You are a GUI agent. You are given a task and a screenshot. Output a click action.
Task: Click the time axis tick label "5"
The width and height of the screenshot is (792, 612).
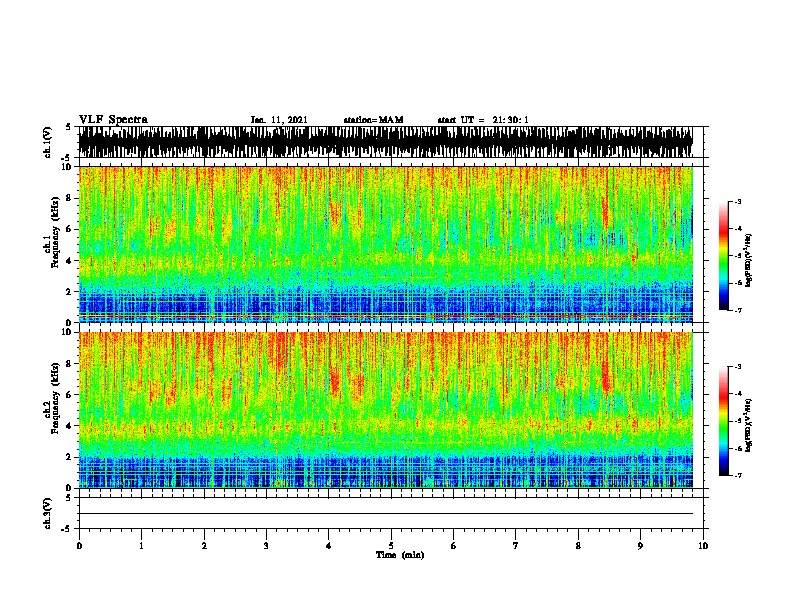[391, 546]
